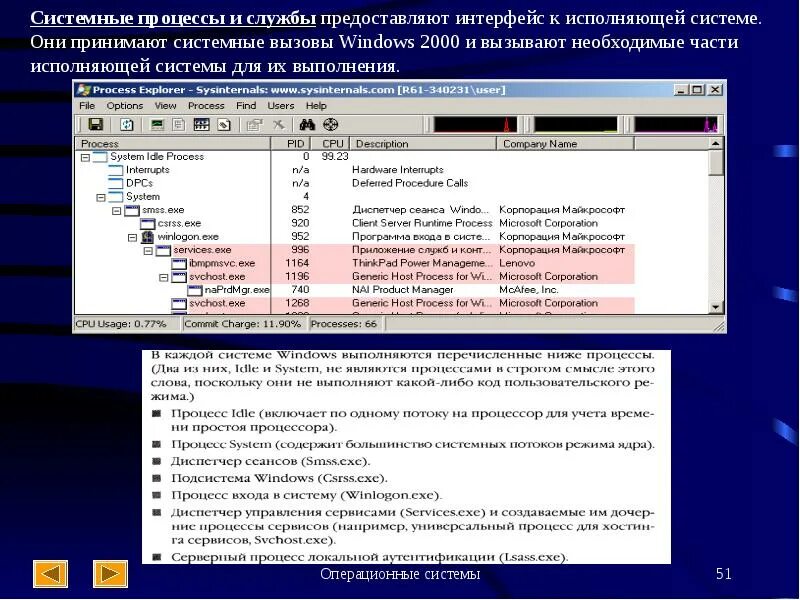This screenshot has height=600, width=800.
Task: Select the ibmpmsvc.exe row text
Action: [221, 263]
